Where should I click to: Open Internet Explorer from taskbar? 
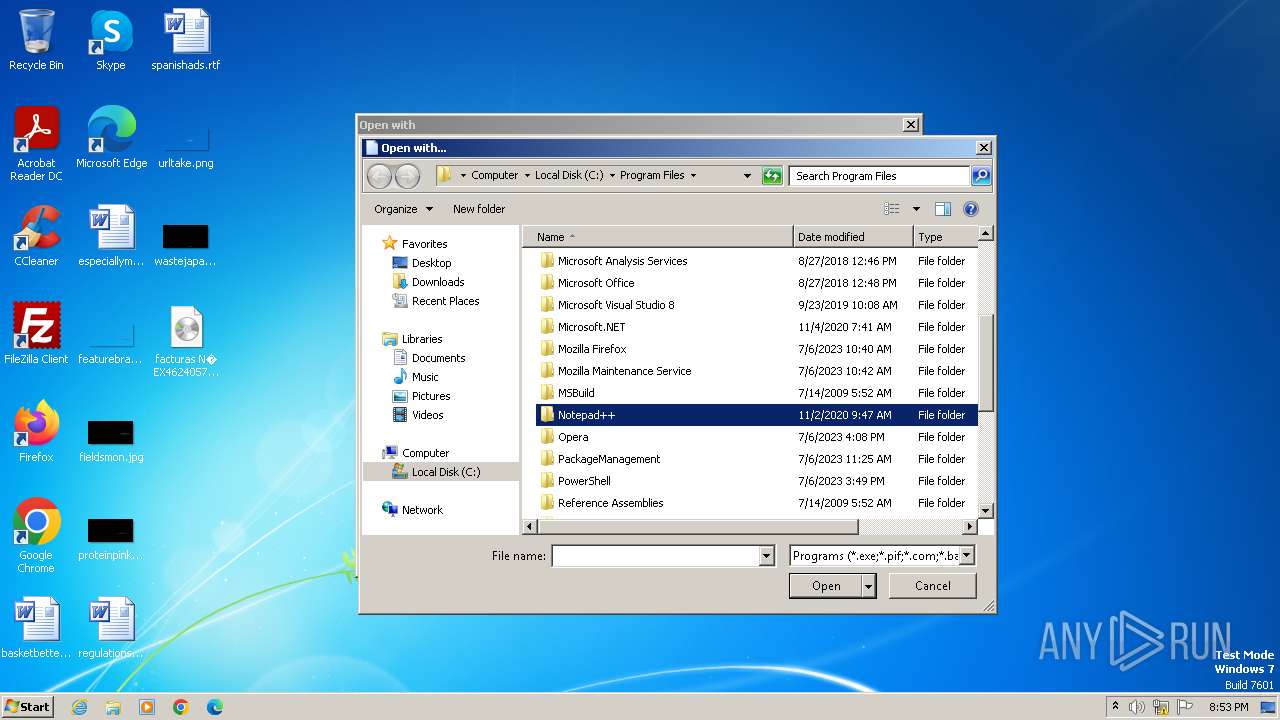(79, 707)
